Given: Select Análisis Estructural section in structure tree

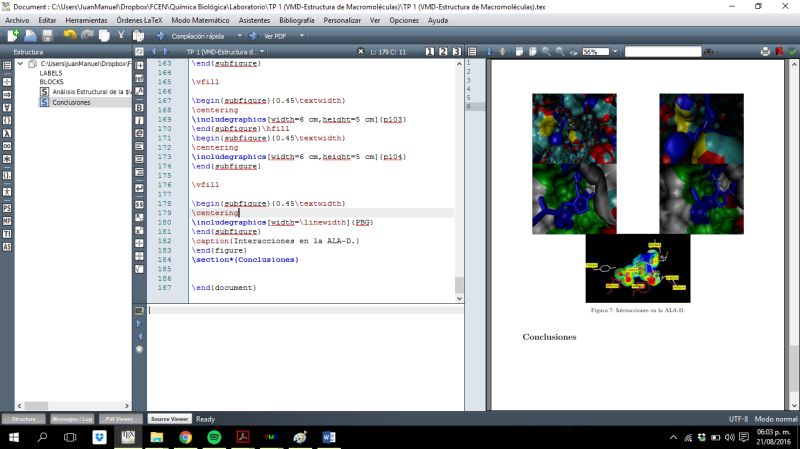Looking at the screenshot, I should click(x=91, y=92).
